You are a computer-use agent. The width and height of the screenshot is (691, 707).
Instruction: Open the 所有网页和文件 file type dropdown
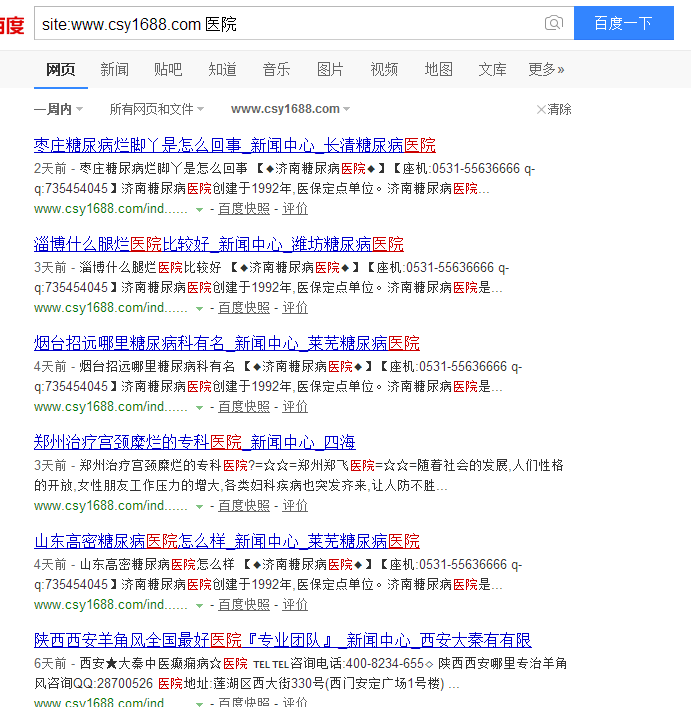click(x=156, y=109)
